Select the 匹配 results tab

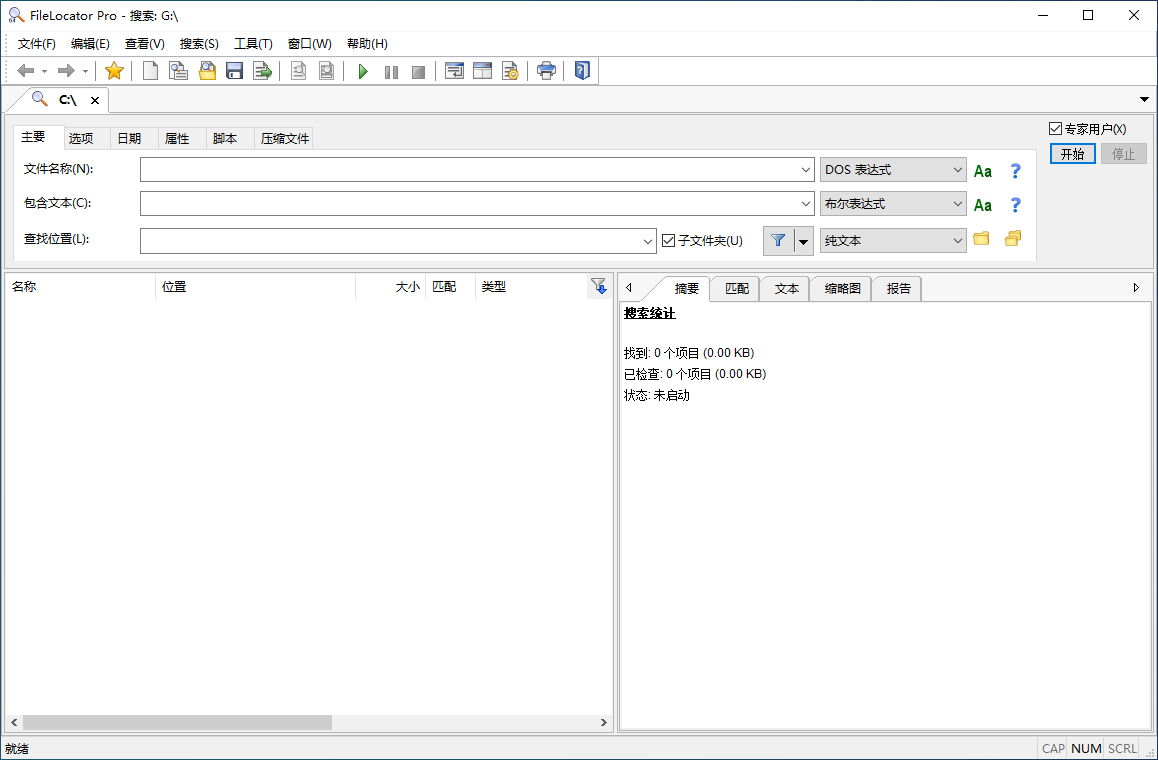point(737,289)
